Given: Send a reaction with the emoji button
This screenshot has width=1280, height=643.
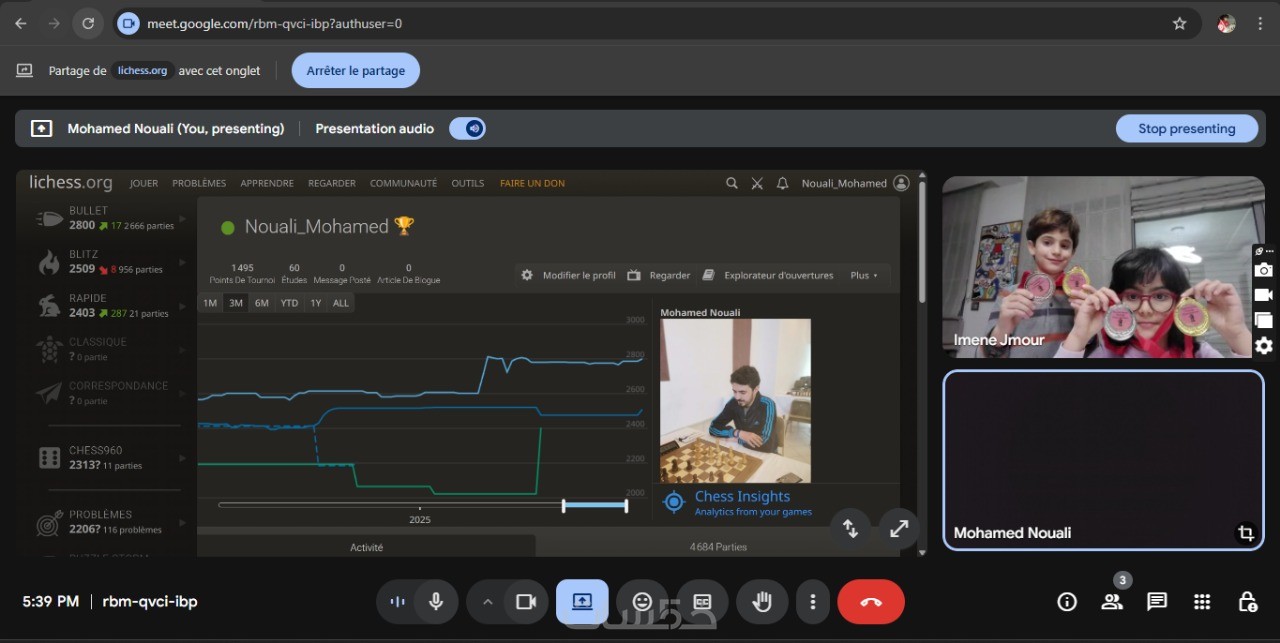Looking at the screenshot, I should click(x=642, y=602).
